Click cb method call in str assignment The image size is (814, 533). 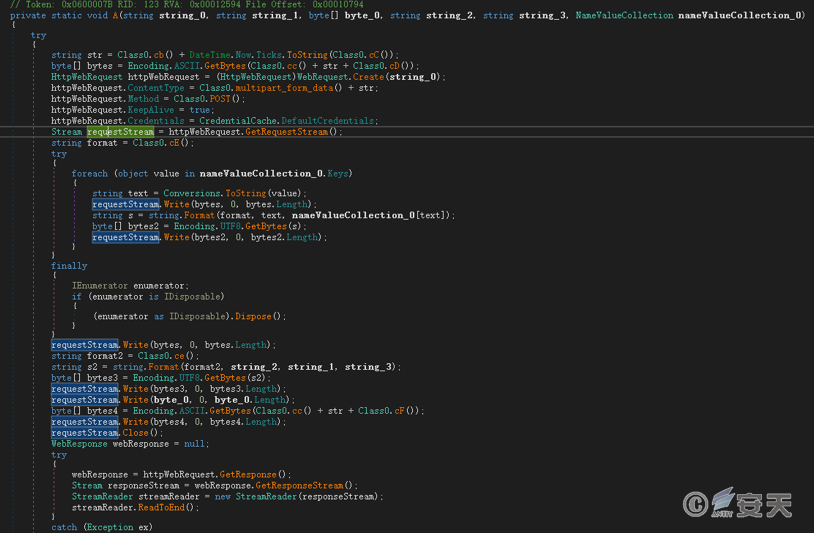pos(158,55)
